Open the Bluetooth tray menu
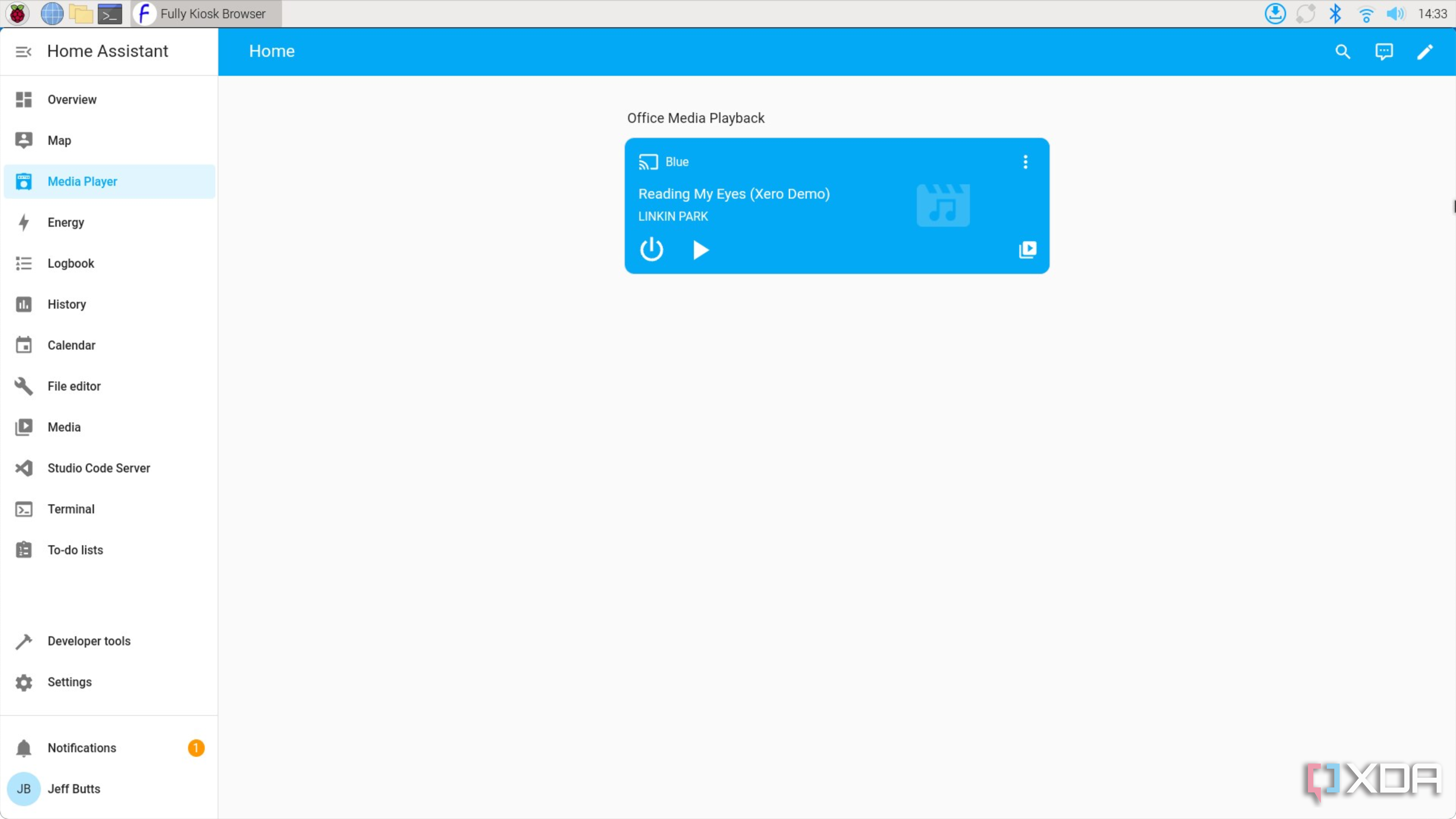The width and height of the screenshot is (1456, 819). click(x=1335, y=14)
